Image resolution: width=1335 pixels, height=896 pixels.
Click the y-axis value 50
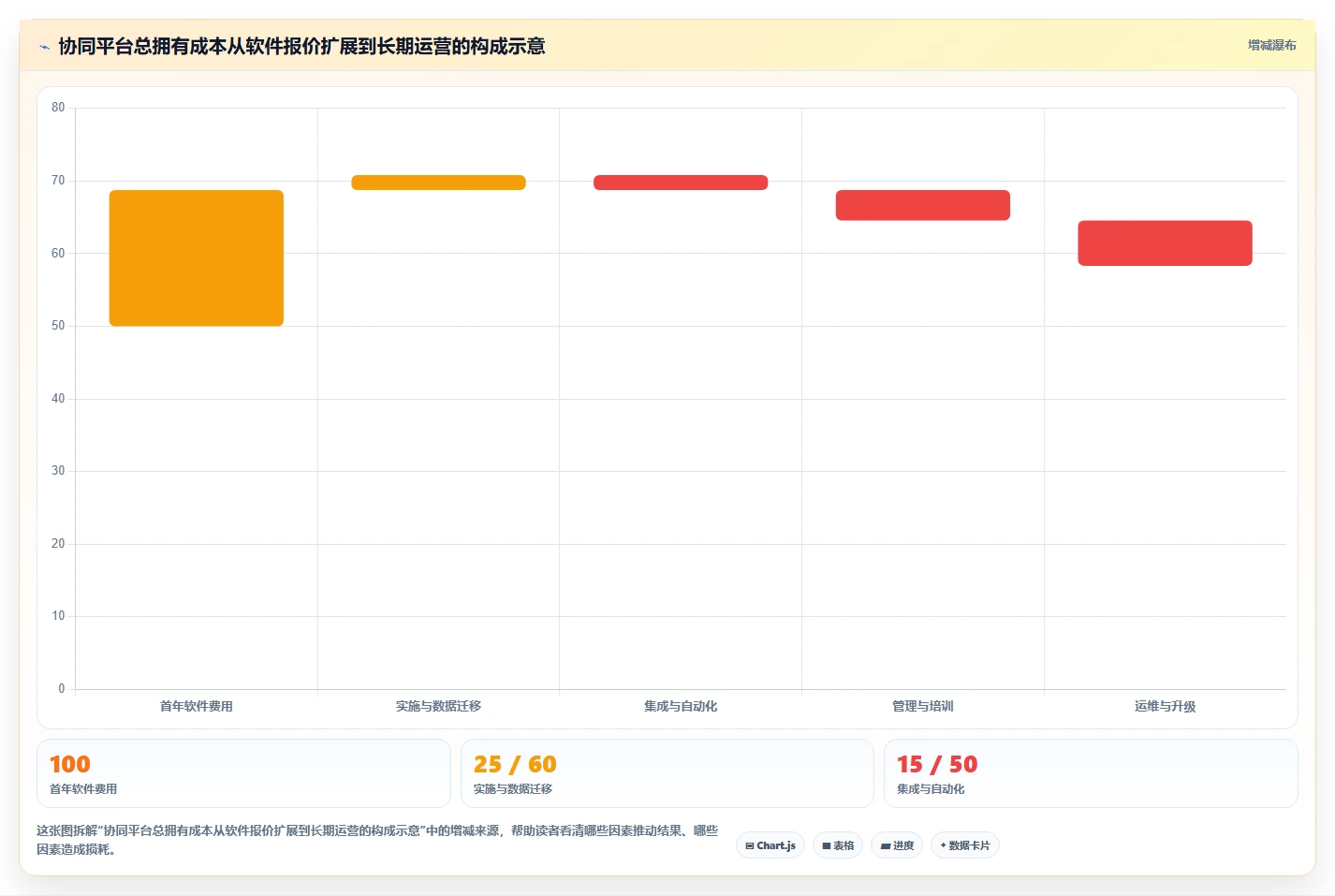[58, 326]
